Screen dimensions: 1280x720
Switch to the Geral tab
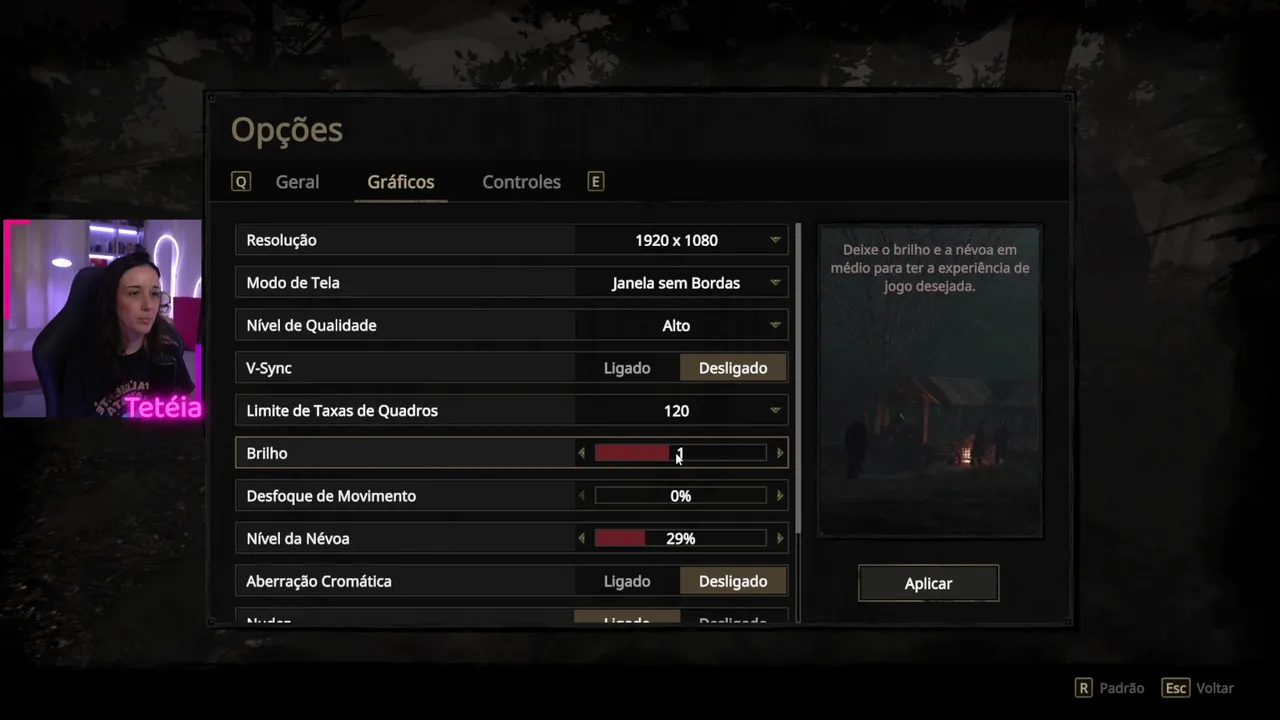point(297,182)
